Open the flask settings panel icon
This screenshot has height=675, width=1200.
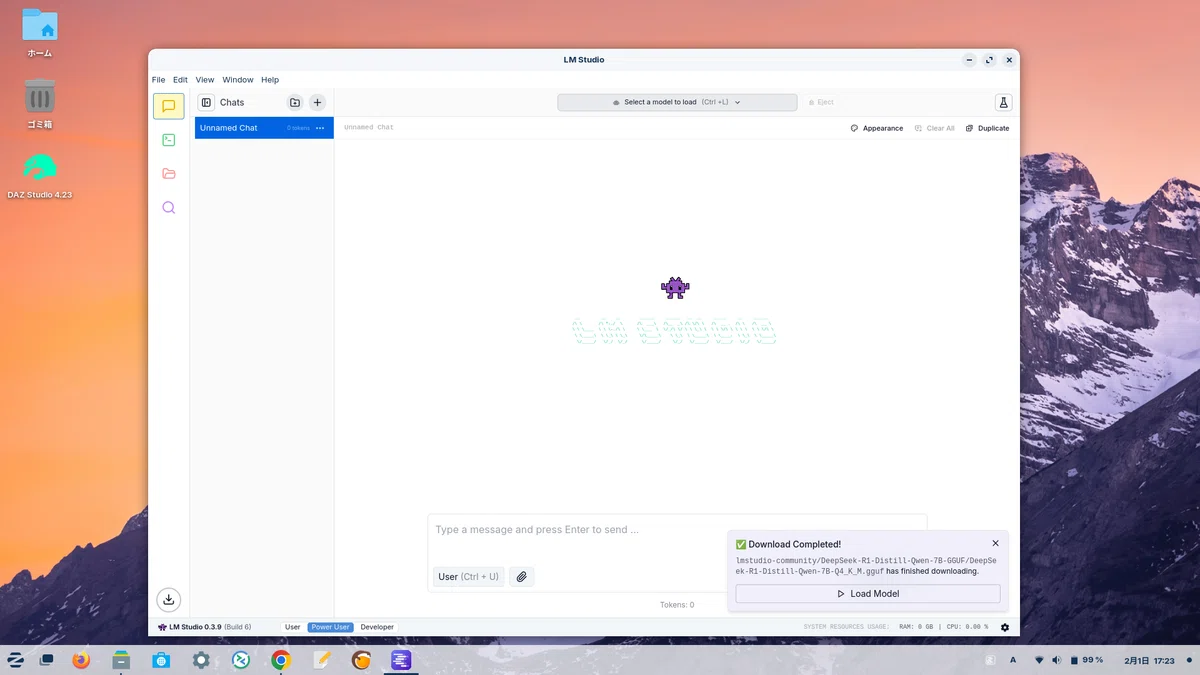(1003, 102)
